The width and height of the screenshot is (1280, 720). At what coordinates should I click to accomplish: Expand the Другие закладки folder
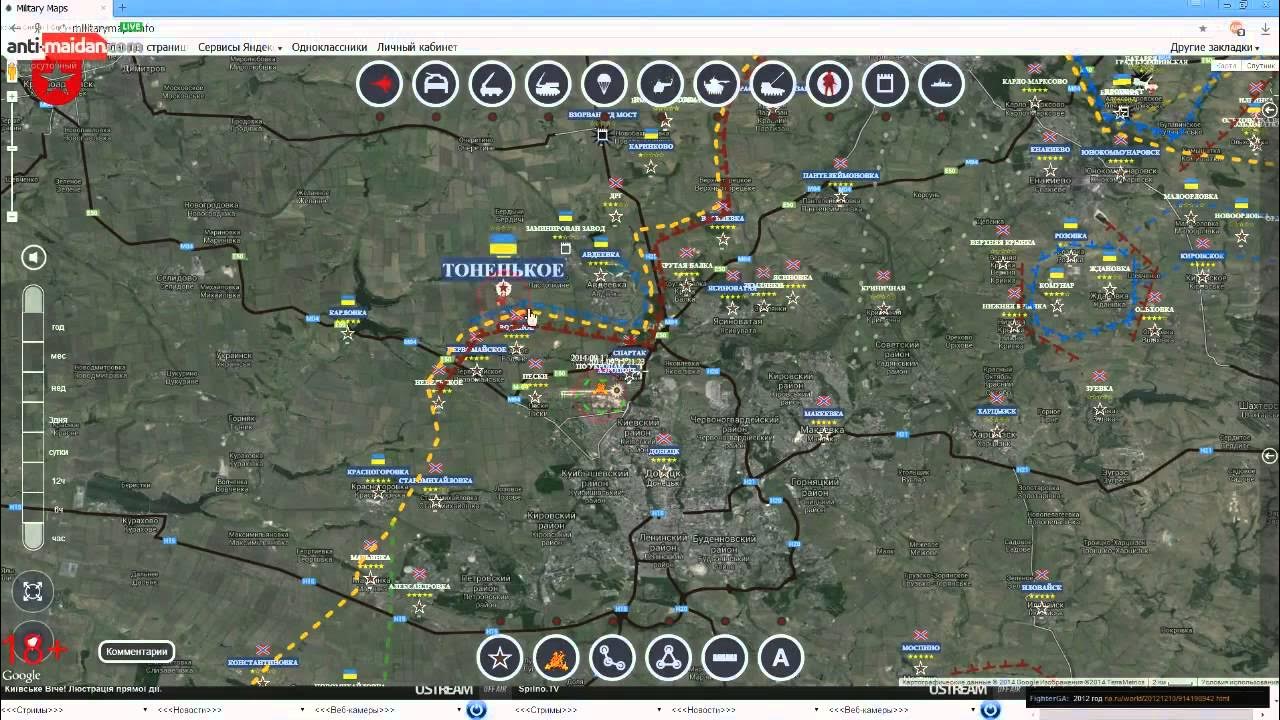coord(1214,47)
